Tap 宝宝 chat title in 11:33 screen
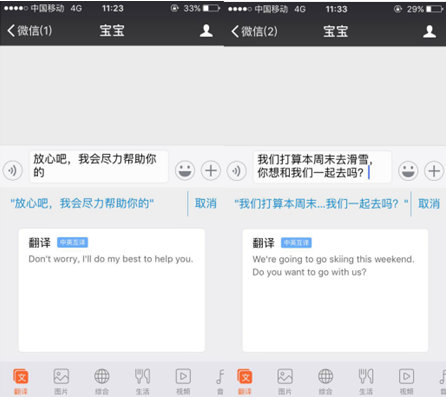 click(x=336, y=31)
